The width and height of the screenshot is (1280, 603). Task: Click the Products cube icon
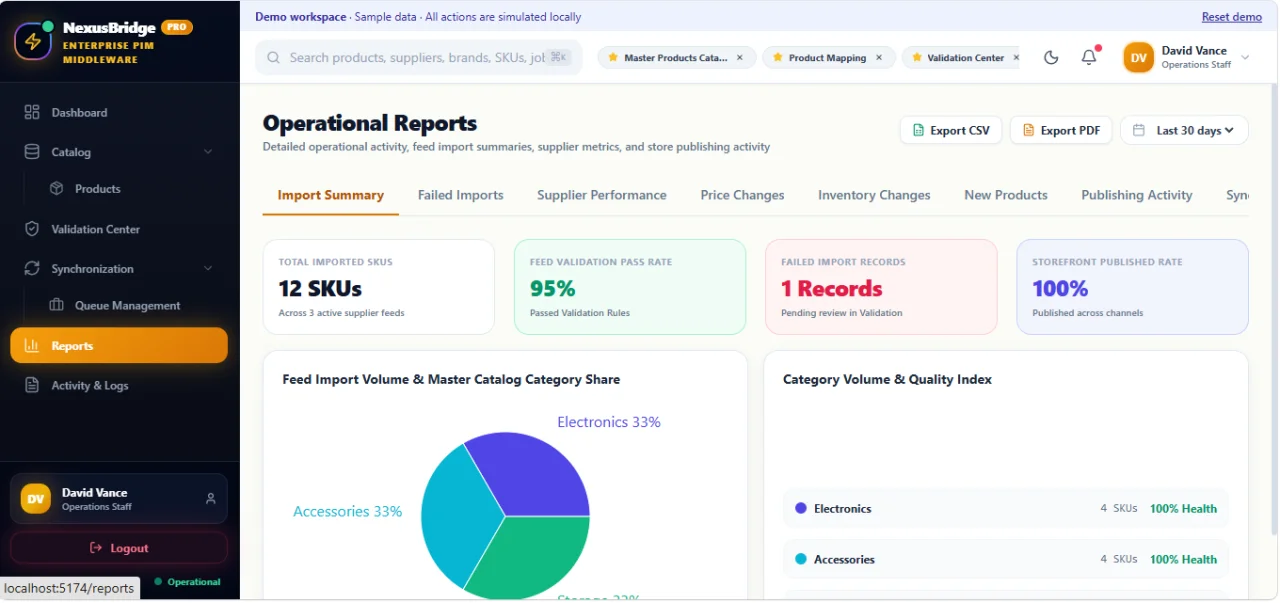(57, 188)
